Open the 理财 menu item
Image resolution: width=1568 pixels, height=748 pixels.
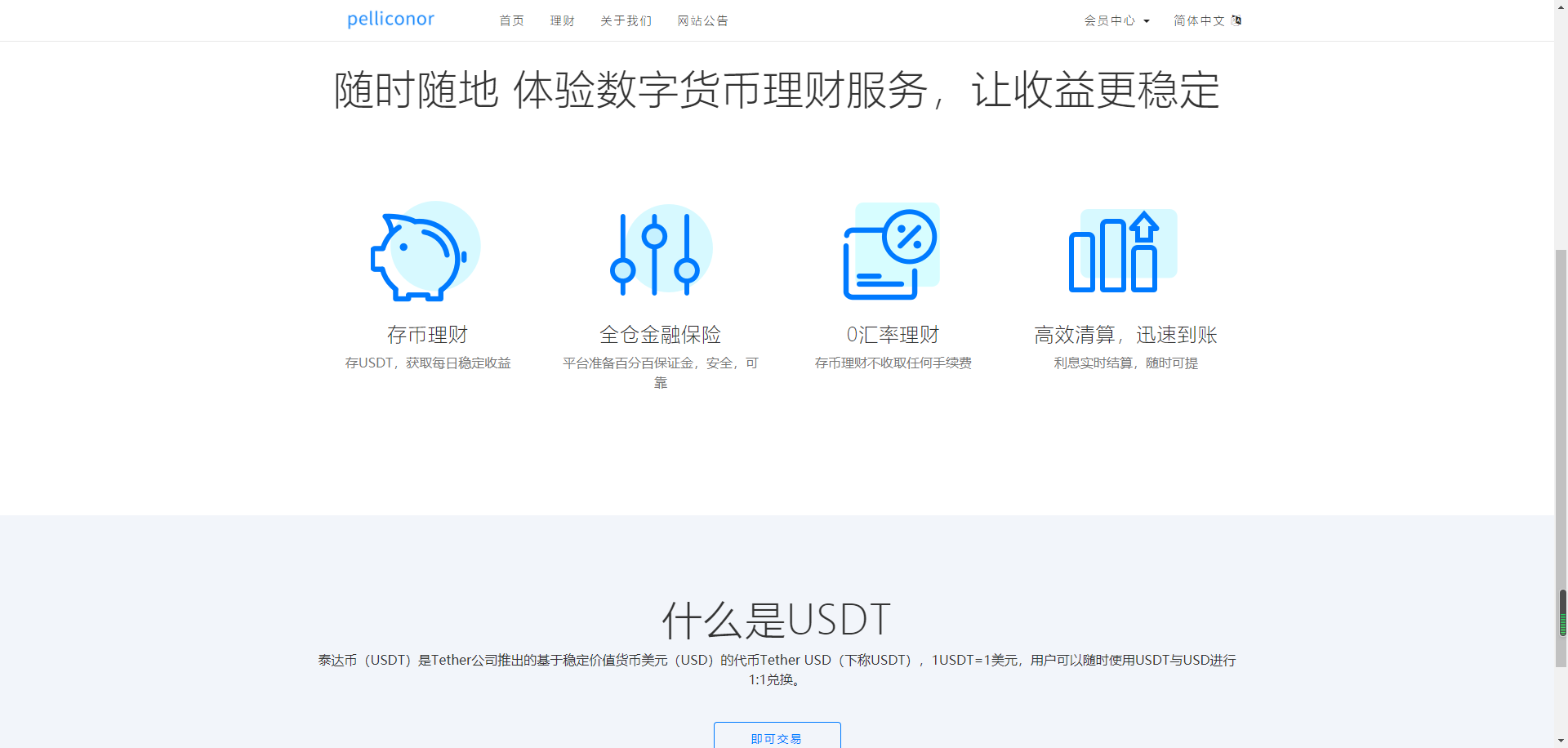tap(562, 20)
